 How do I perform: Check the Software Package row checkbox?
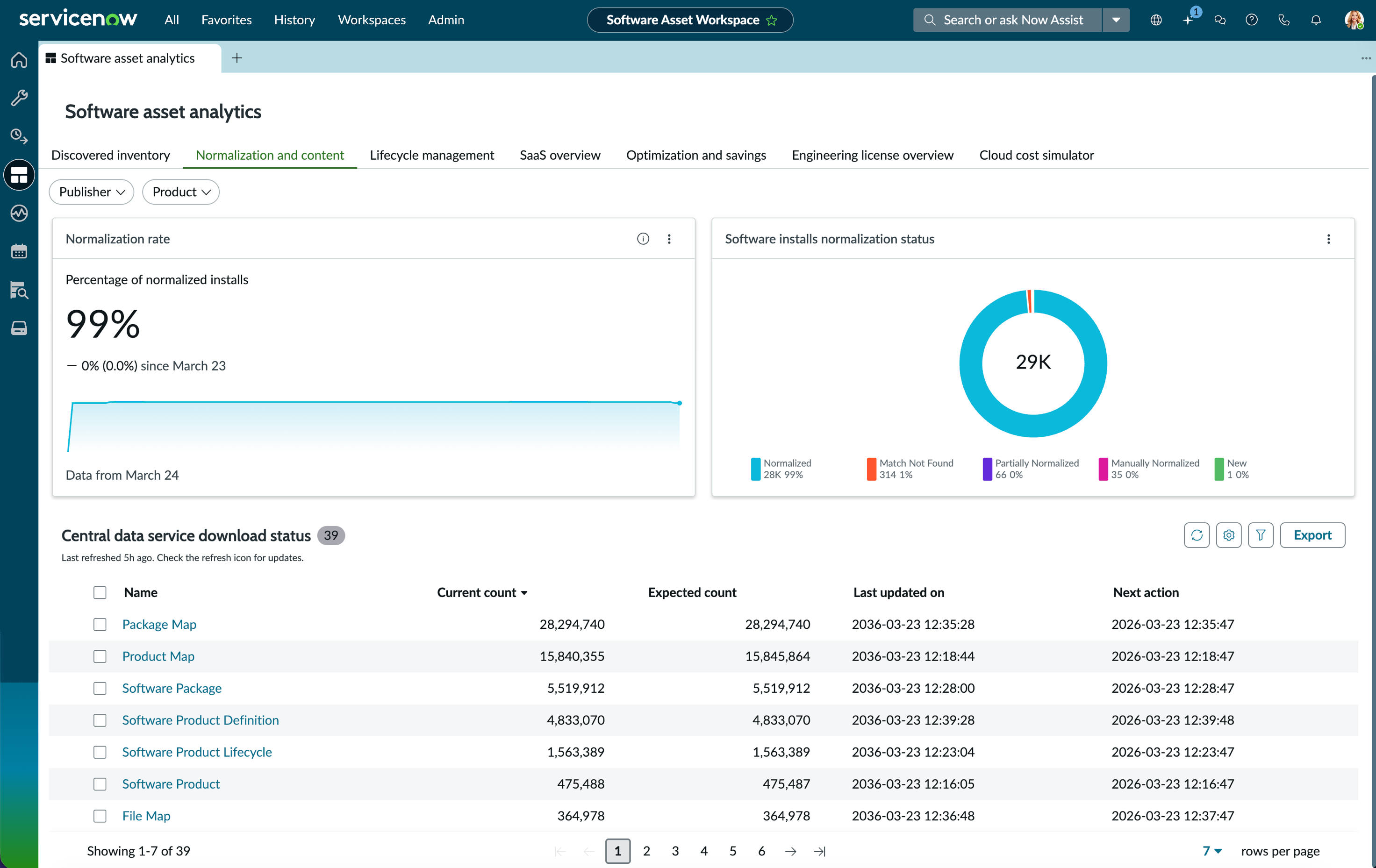[100, 688]
